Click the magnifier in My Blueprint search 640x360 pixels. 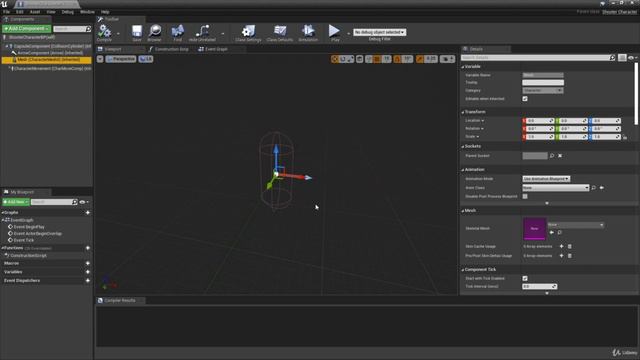coord(75,202)
